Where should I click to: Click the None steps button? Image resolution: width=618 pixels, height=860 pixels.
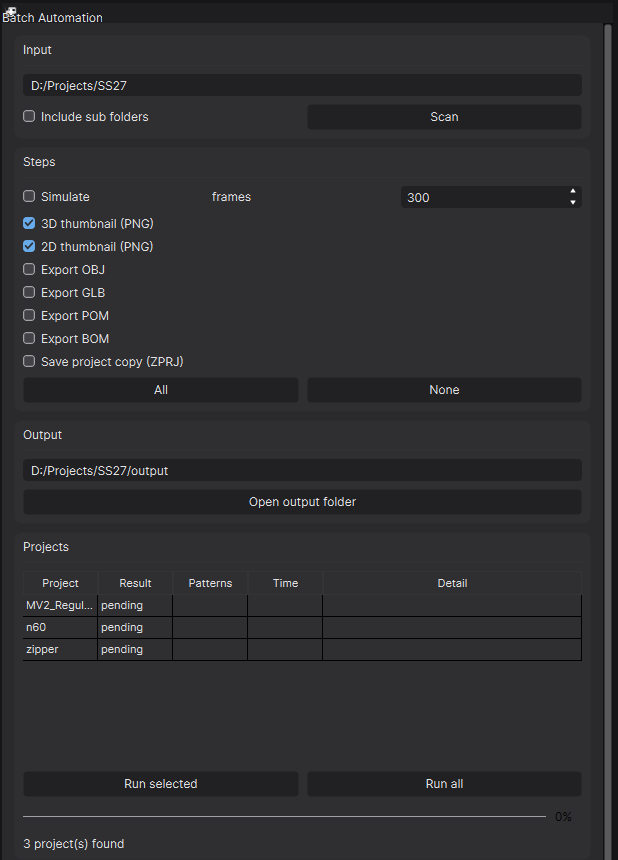click(x=444, y=390)
